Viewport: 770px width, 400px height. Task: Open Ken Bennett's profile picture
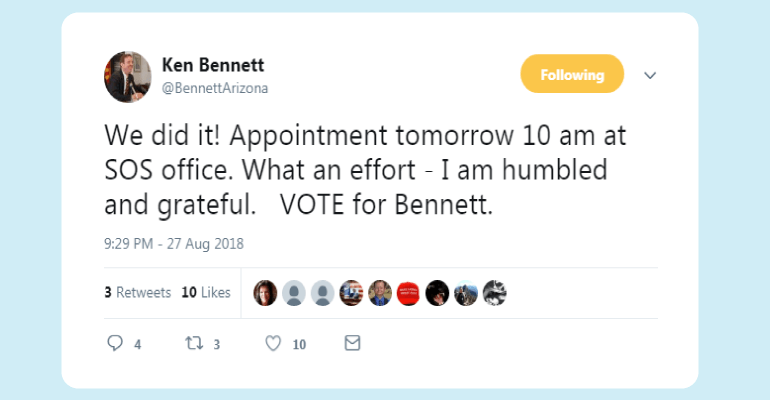(127, 77)
